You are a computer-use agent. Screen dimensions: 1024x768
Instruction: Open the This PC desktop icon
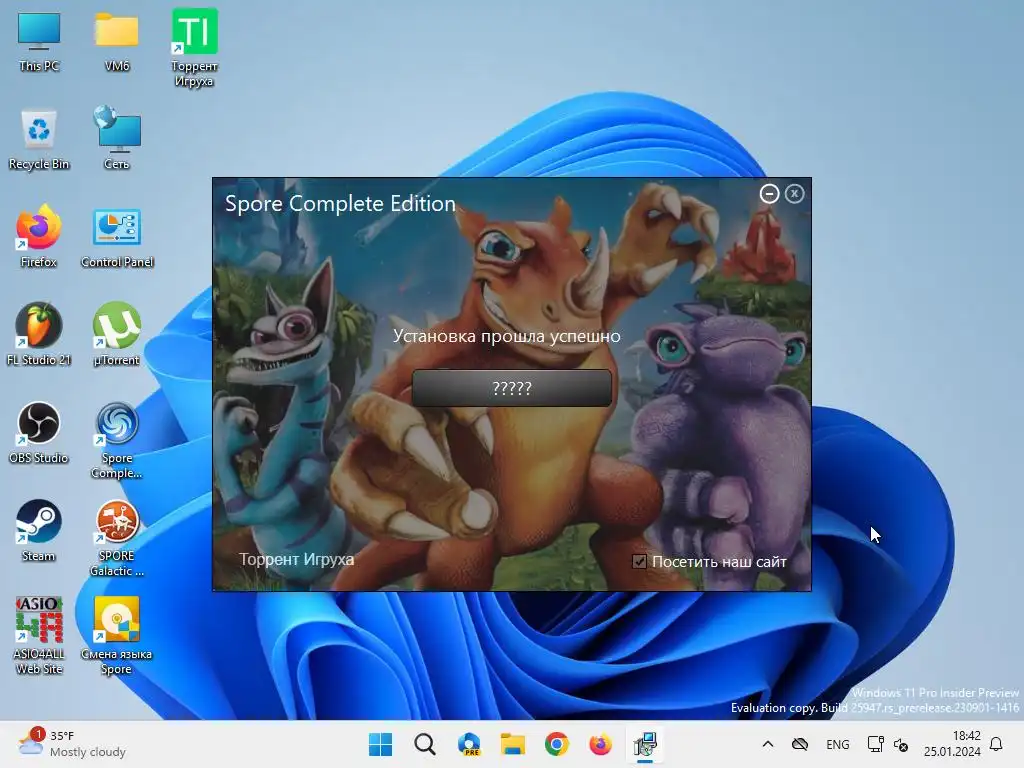pos(39,42)
